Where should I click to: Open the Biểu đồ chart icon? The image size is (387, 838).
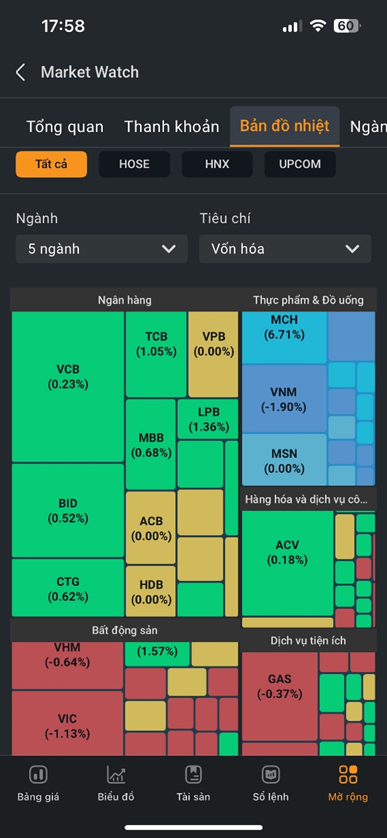pos(116,774)
